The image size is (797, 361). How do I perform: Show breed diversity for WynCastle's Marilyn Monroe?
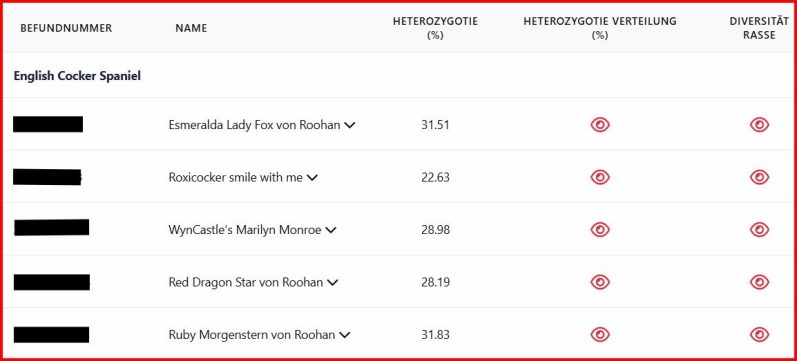coord(759,230)
